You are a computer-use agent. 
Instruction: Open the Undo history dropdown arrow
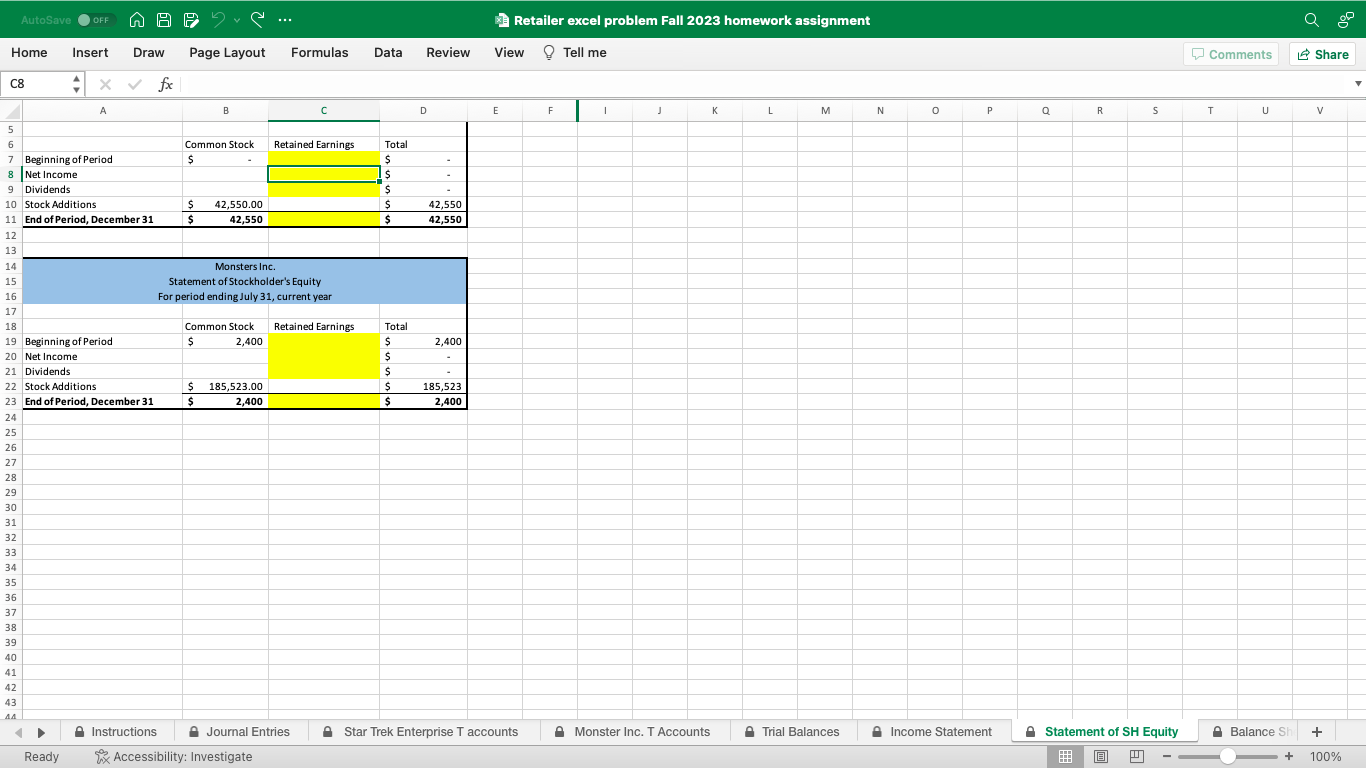point(236,20)
